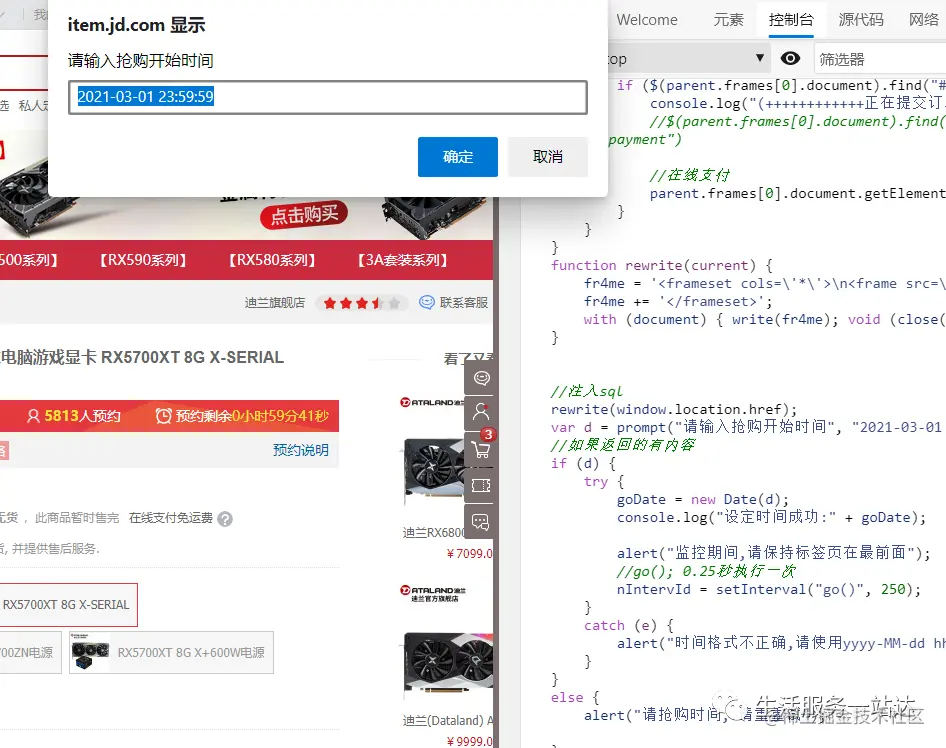Focus the 筛选器 filter box

[x=880, y=59]
